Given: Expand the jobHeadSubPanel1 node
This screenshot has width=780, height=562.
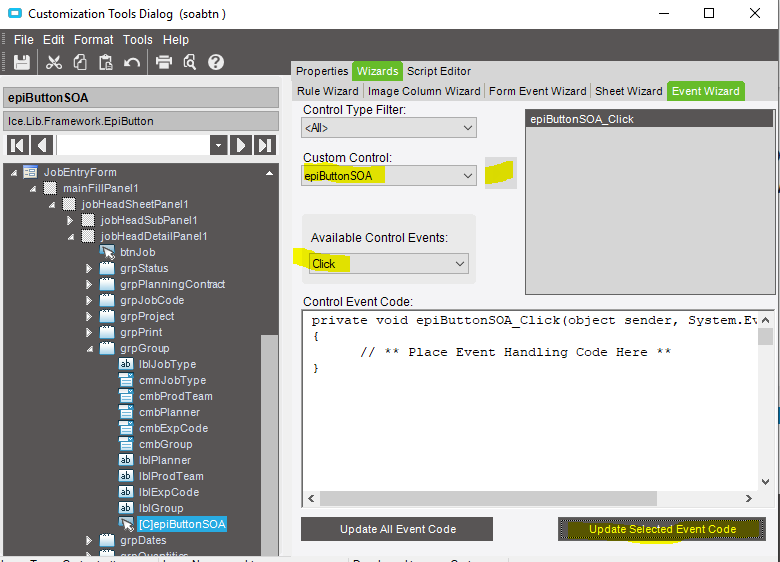Looking at the screenshot, I should pos(70,220).
